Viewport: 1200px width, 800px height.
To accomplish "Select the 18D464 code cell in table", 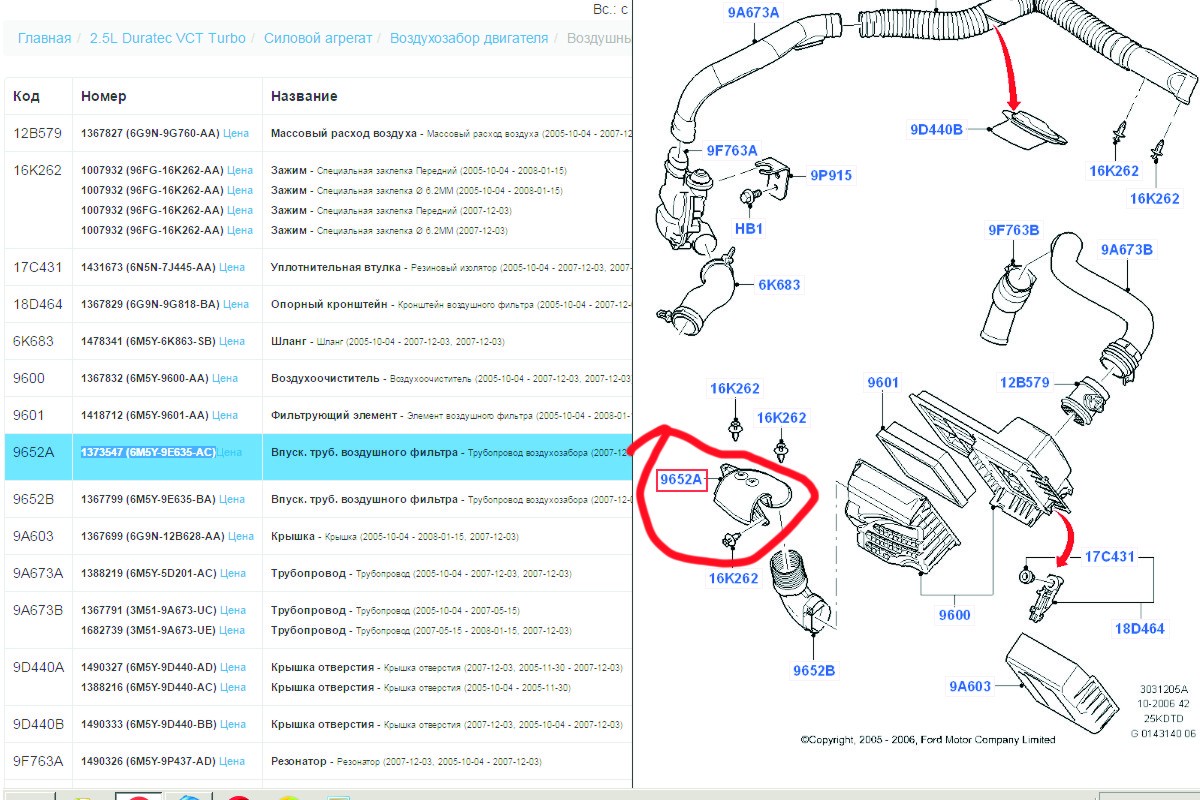I will [x=37, y=304].
